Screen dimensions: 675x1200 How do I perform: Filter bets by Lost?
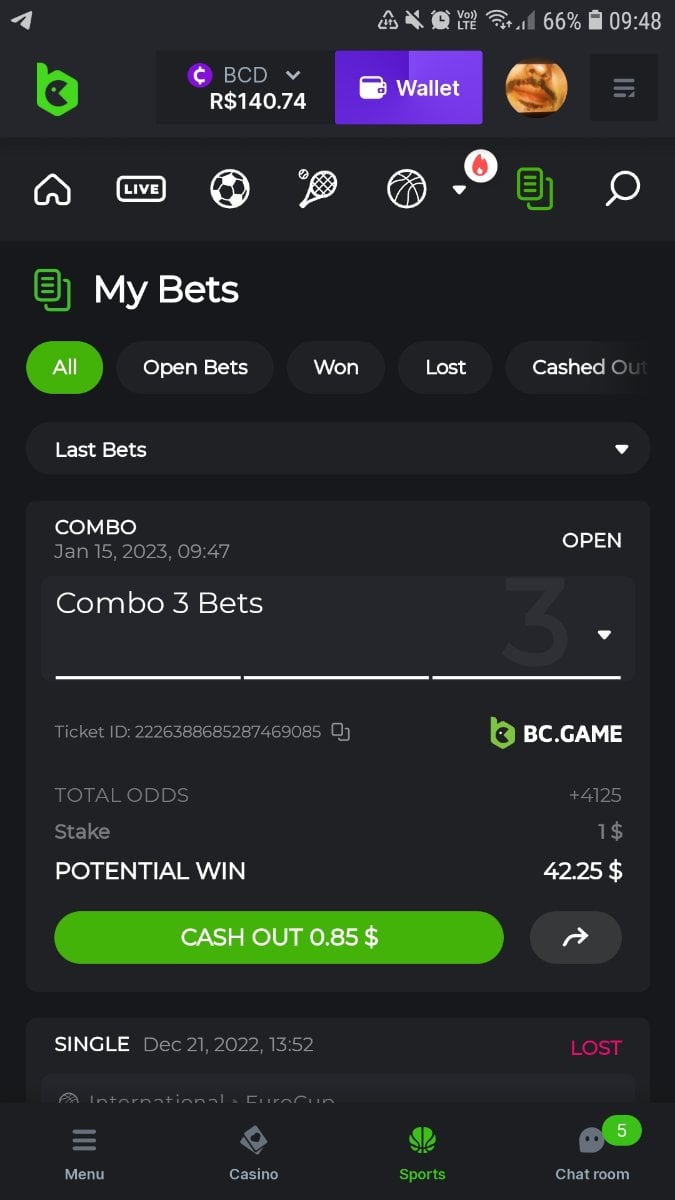click(445, 367)
